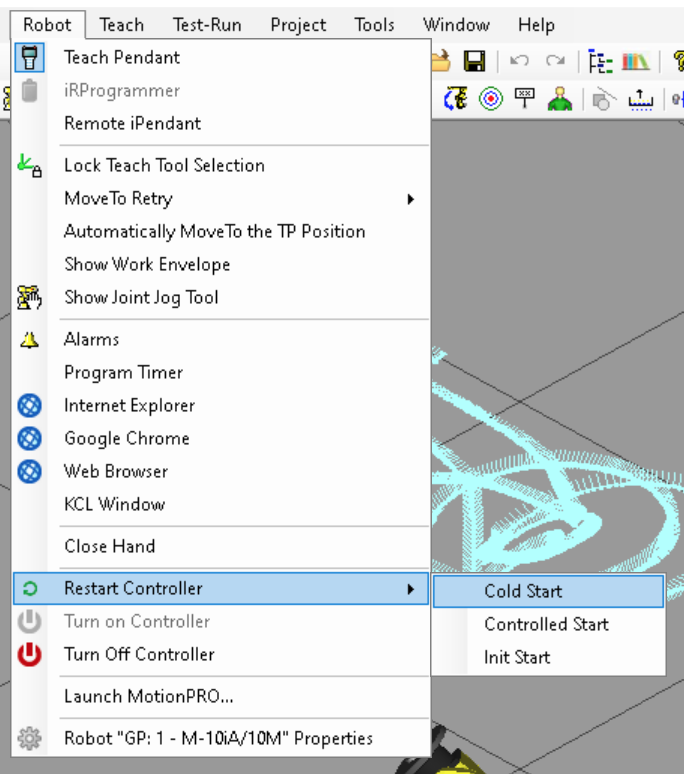The height and width of the screenshot is (774, 684).
Task: Choose Automatically MoveTo the TP Position
Action: pos(221,231)
